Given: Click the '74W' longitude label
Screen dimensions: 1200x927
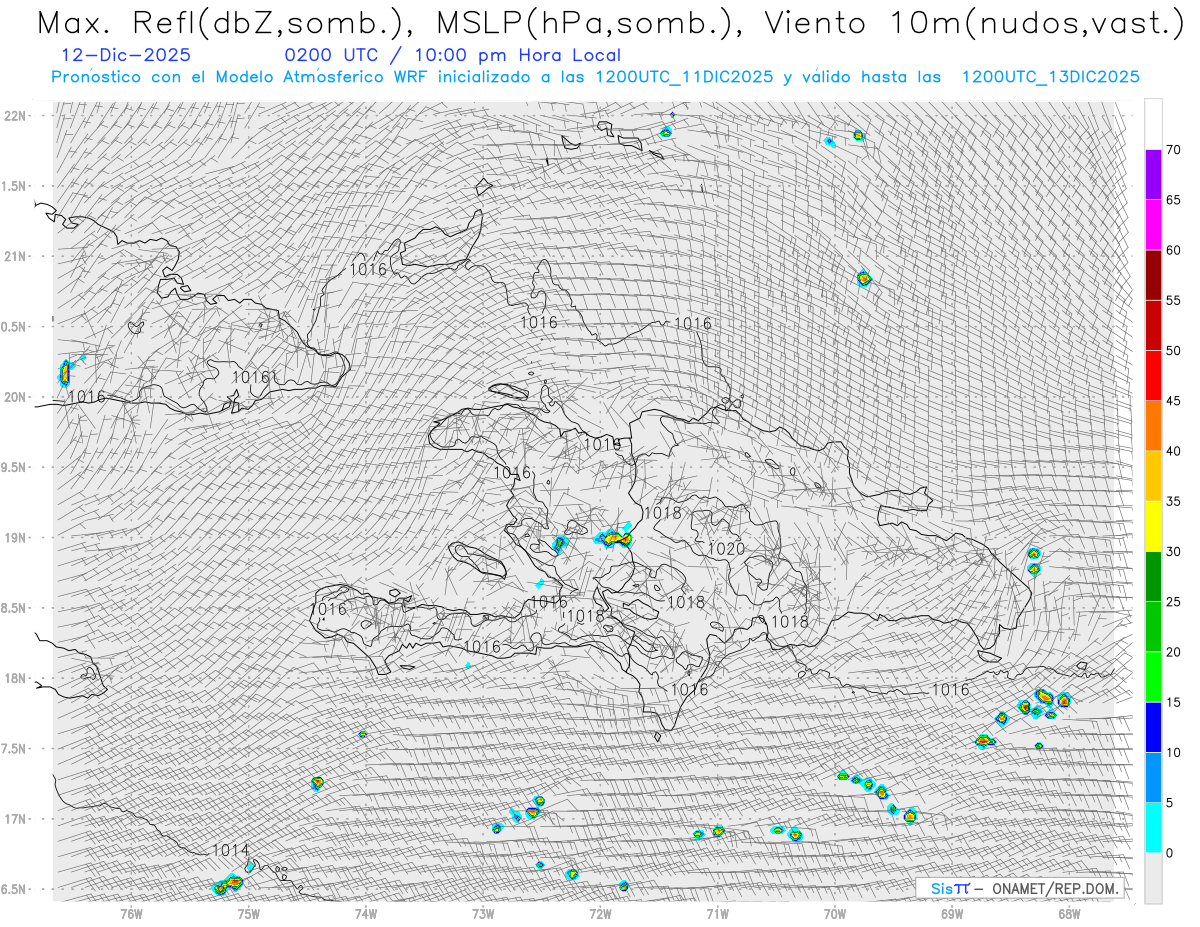Looking at the screenshot, I should click(x=366, y=913).
